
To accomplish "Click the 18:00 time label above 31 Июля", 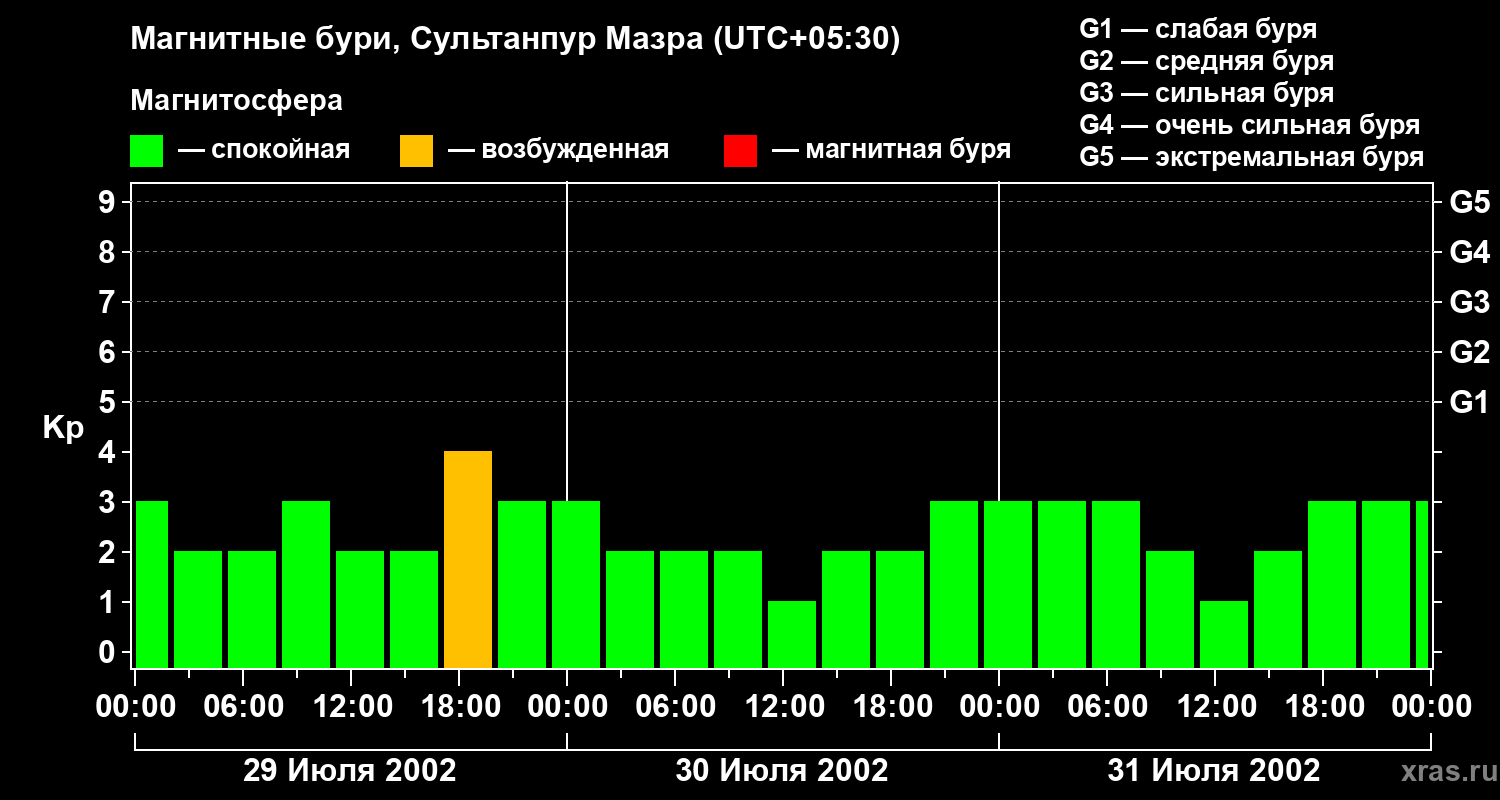I will (x=1323, y=707).
